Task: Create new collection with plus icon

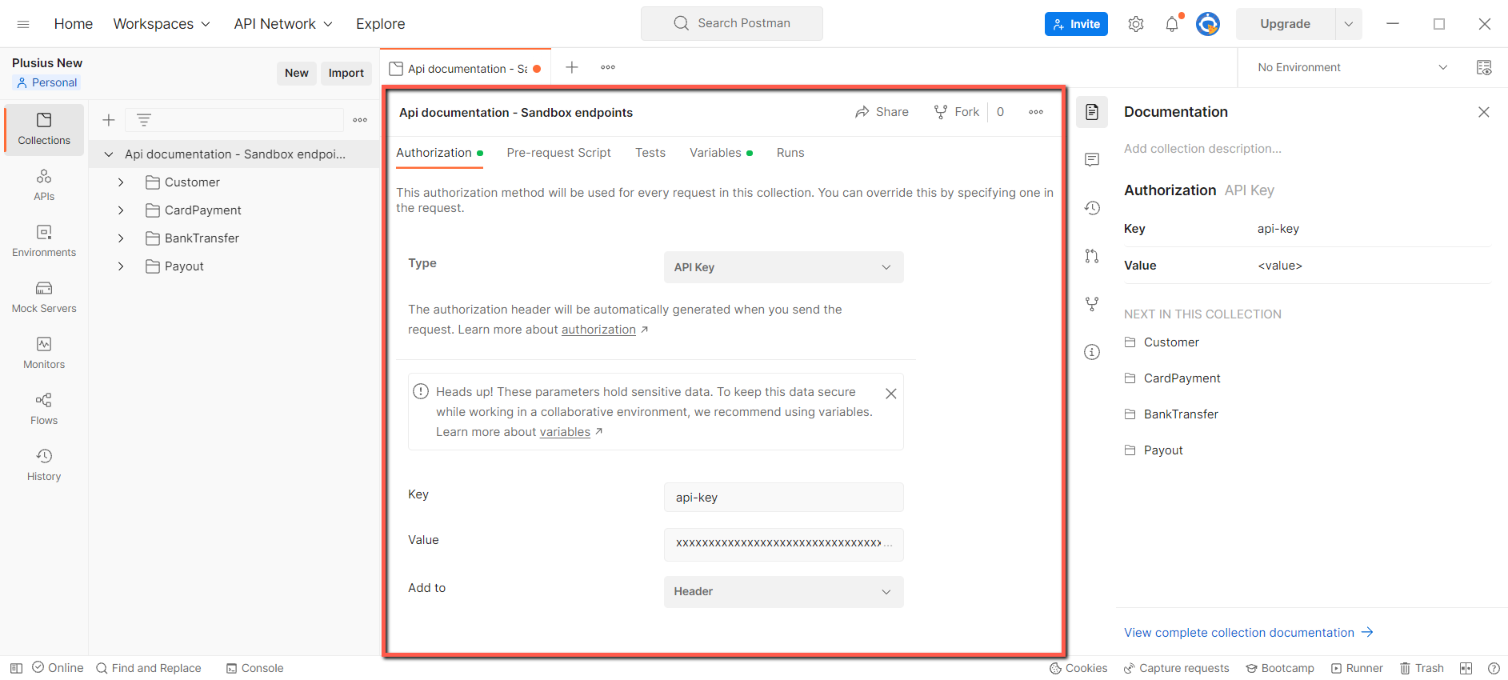Action: tap(109, 120)
